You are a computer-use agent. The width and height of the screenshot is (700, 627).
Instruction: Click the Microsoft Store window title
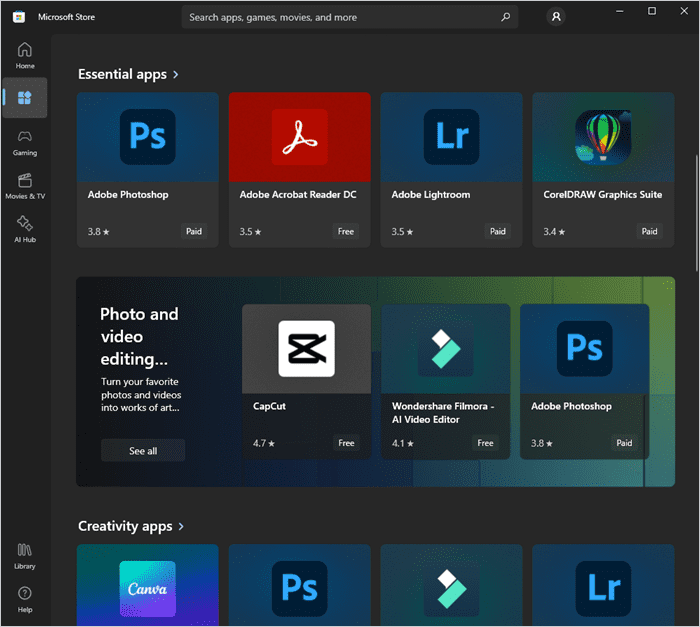coord(66,17)
